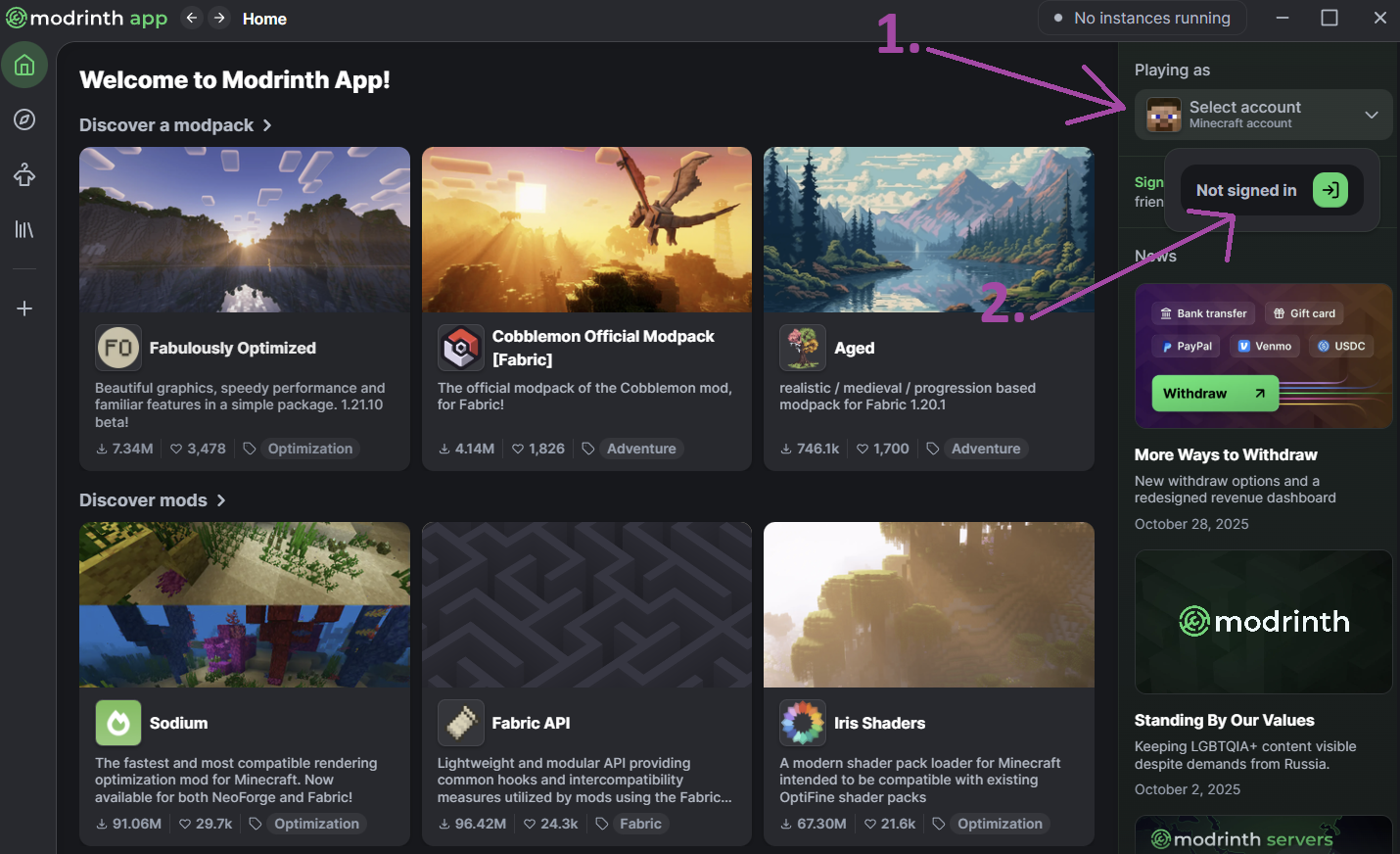
Task: Click the Sodium mod icon
Action: 118,723
